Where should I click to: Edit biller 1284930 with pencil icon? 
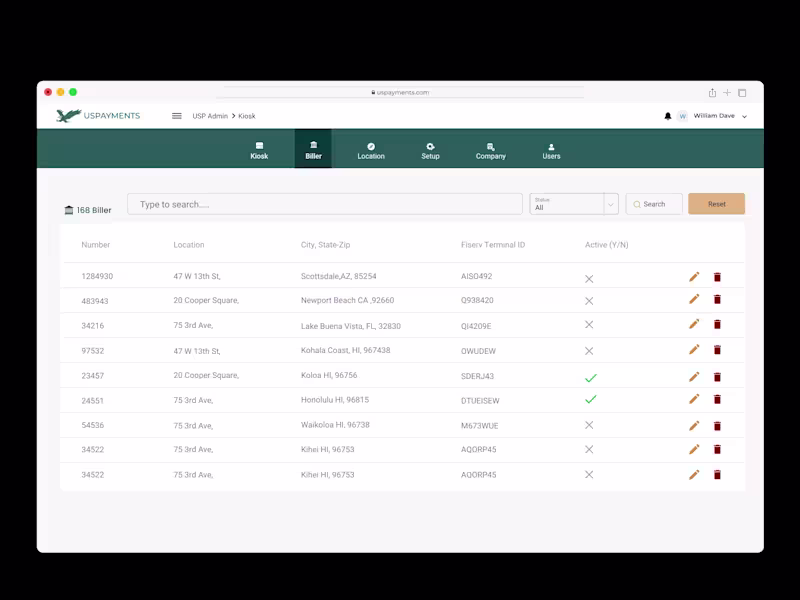694,277
